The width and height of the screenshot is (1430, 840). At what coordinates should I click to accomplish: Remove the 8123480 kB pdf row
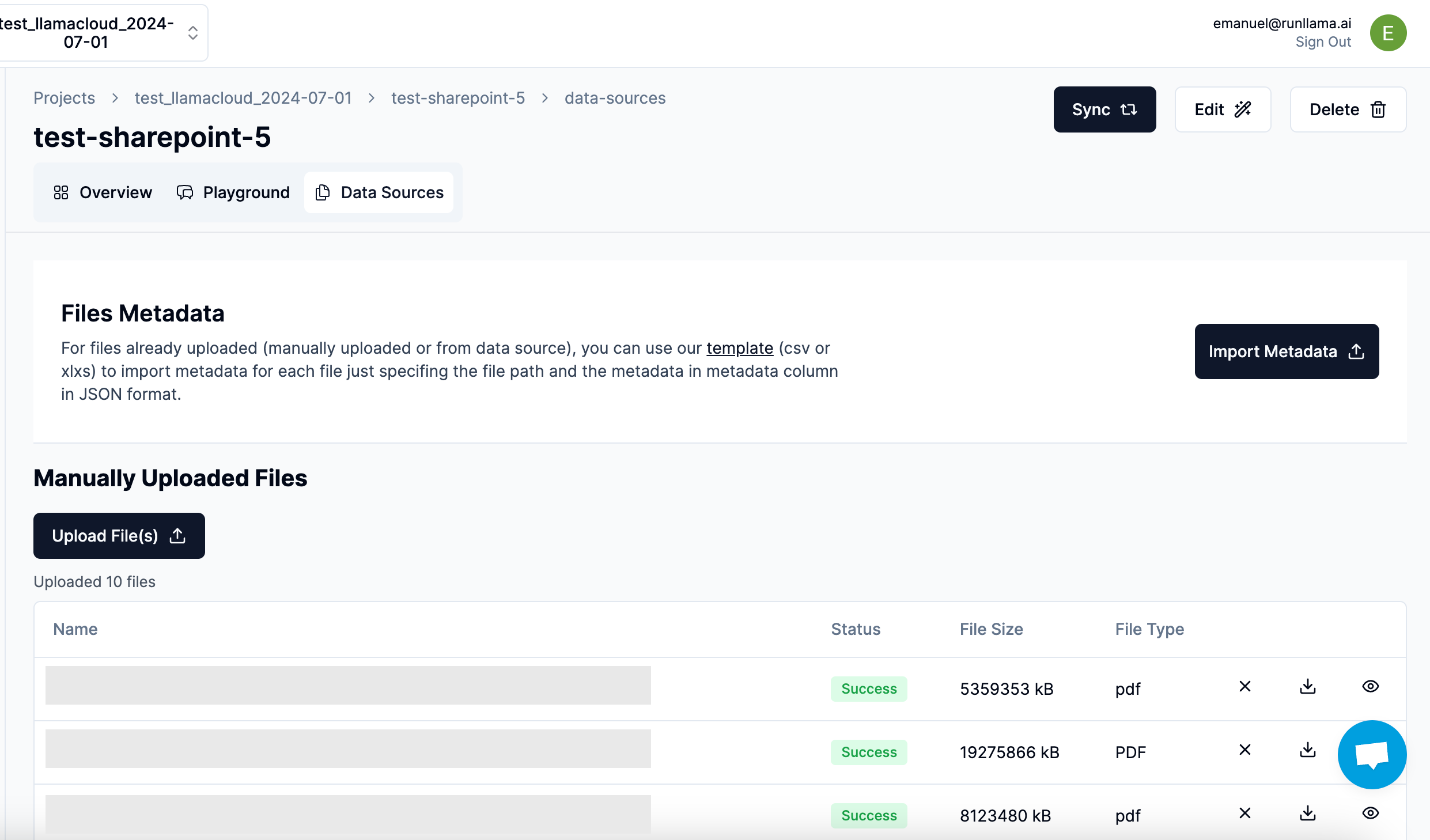pos(1244,813)
